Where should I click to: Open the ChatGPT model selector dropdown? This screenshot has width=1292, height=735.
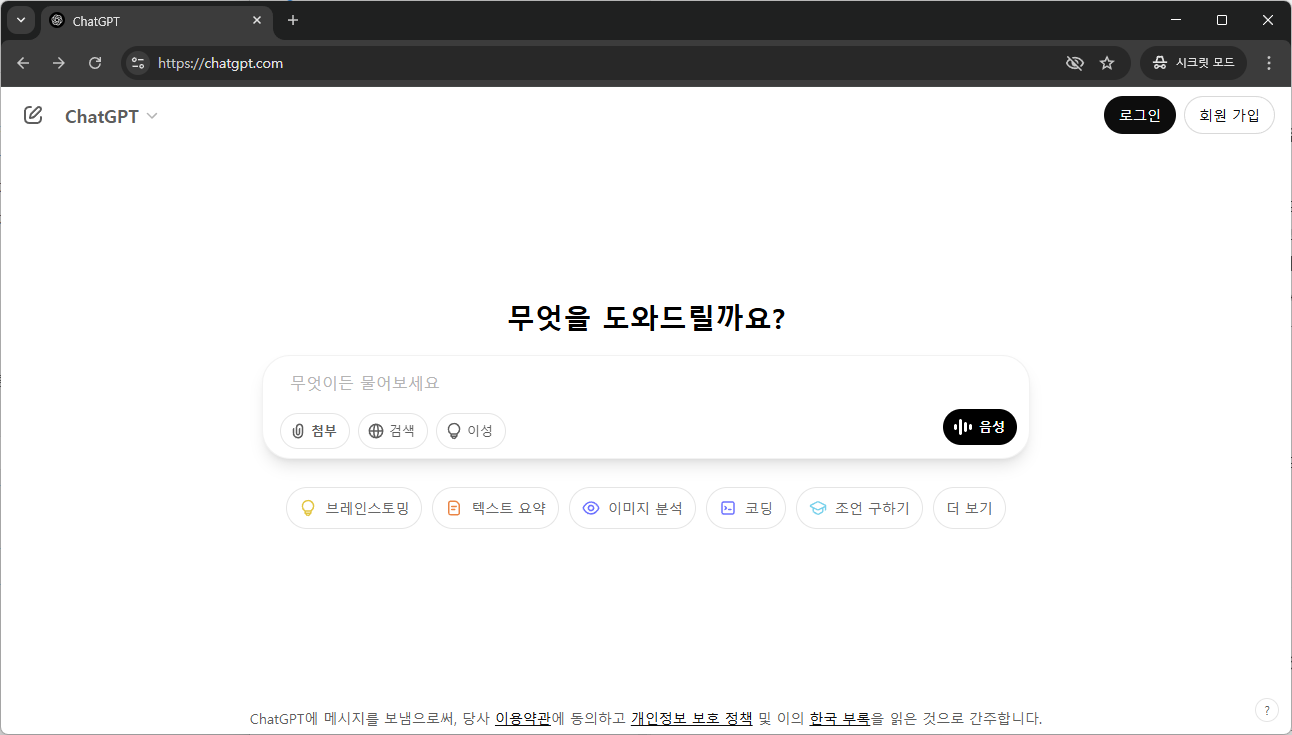[111, 116]
